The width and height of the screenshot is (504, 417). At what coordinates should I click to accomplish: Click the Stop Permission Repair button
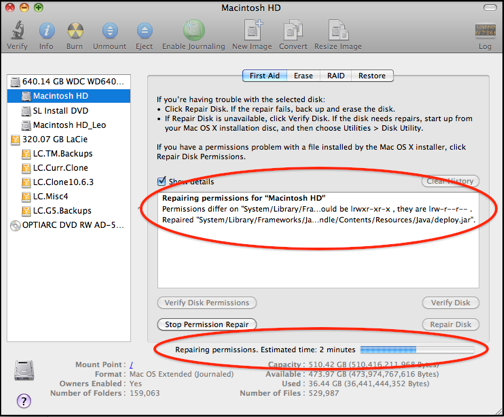click(x=207, y=324)
